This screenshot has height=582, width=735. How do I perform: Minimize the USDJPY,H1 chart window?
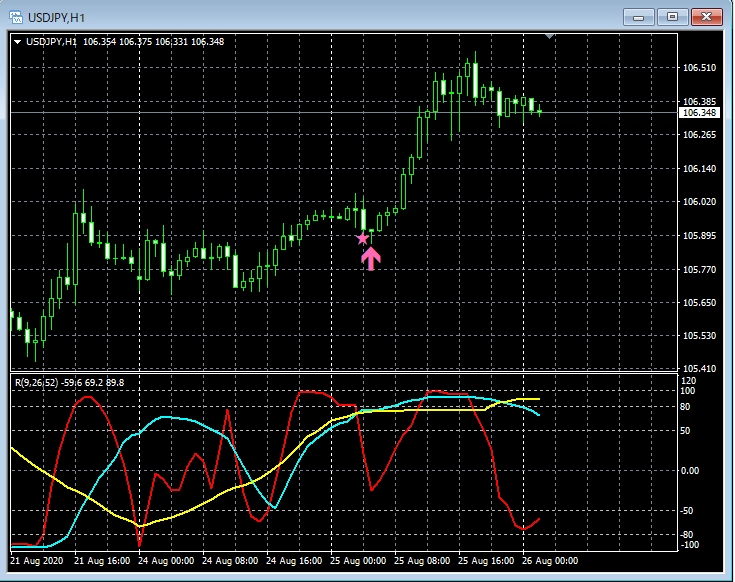638,17
